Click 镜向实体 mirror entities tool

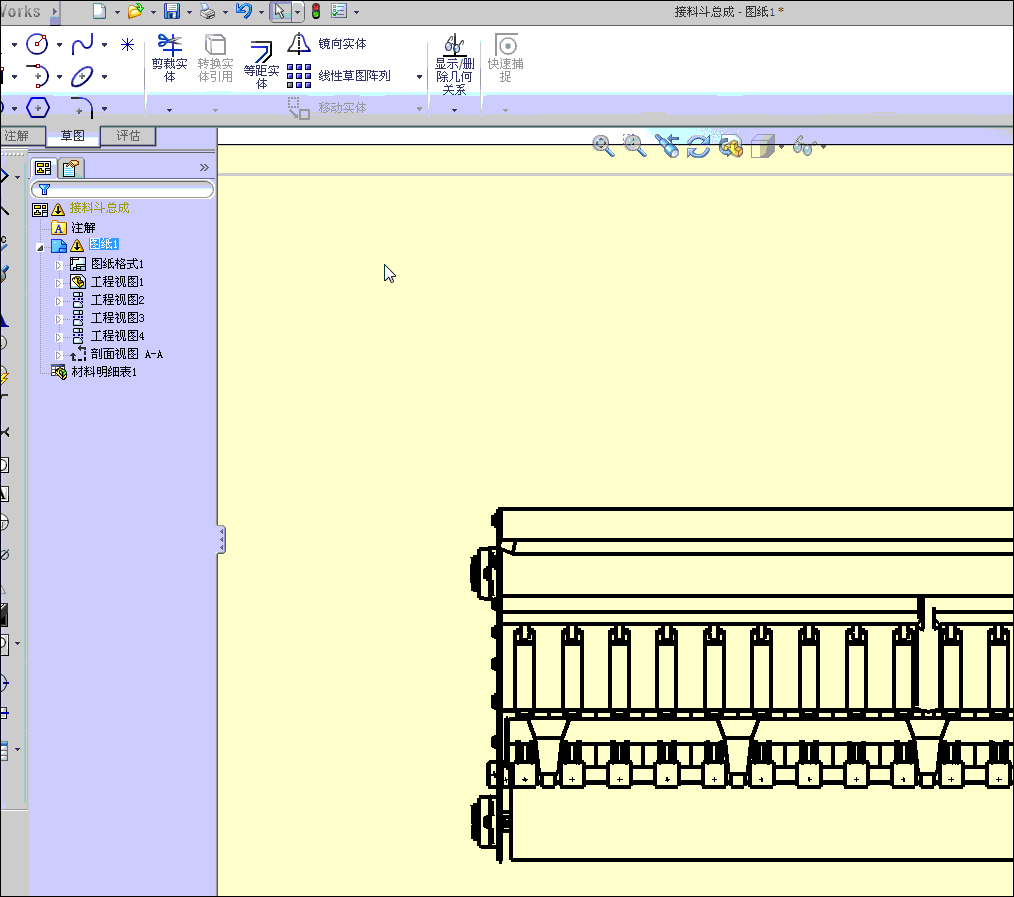click(327, 44)
